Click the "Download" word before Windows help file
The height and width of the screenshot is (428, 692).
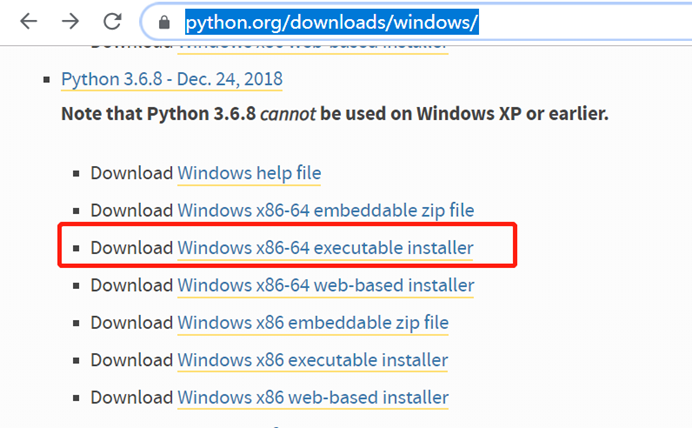[132, 173]
